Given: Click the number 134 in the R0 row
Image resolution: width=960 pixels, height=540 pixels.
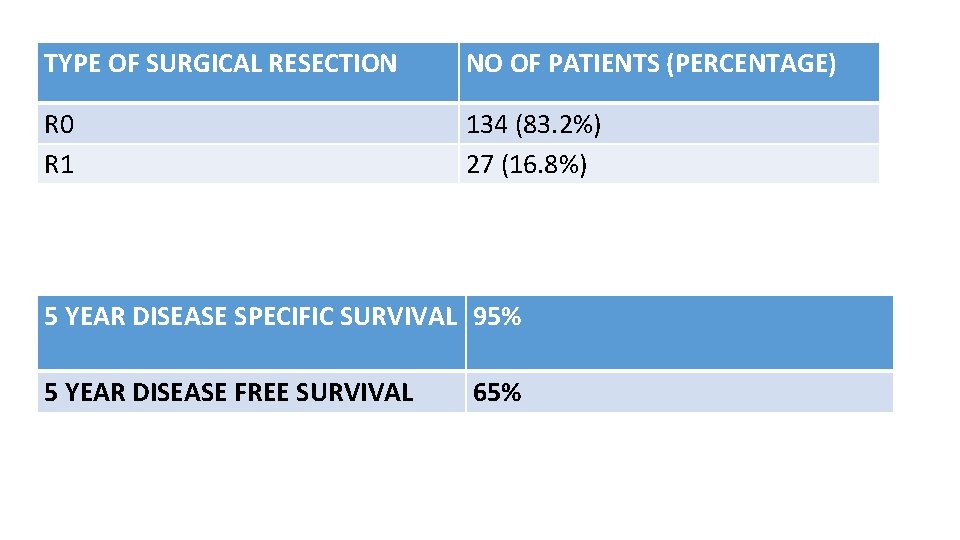Looking at the screenshot, I should click(487, 126).
